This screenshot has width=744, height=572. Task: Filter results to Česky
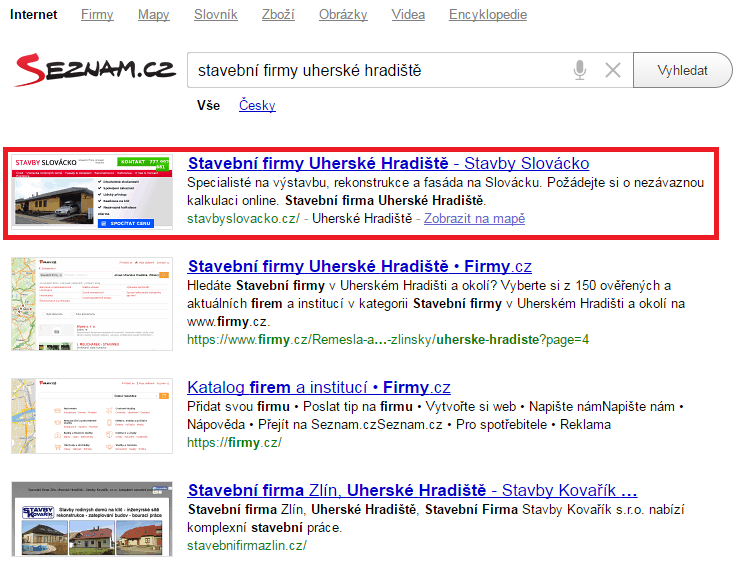[x=257, y=105]
